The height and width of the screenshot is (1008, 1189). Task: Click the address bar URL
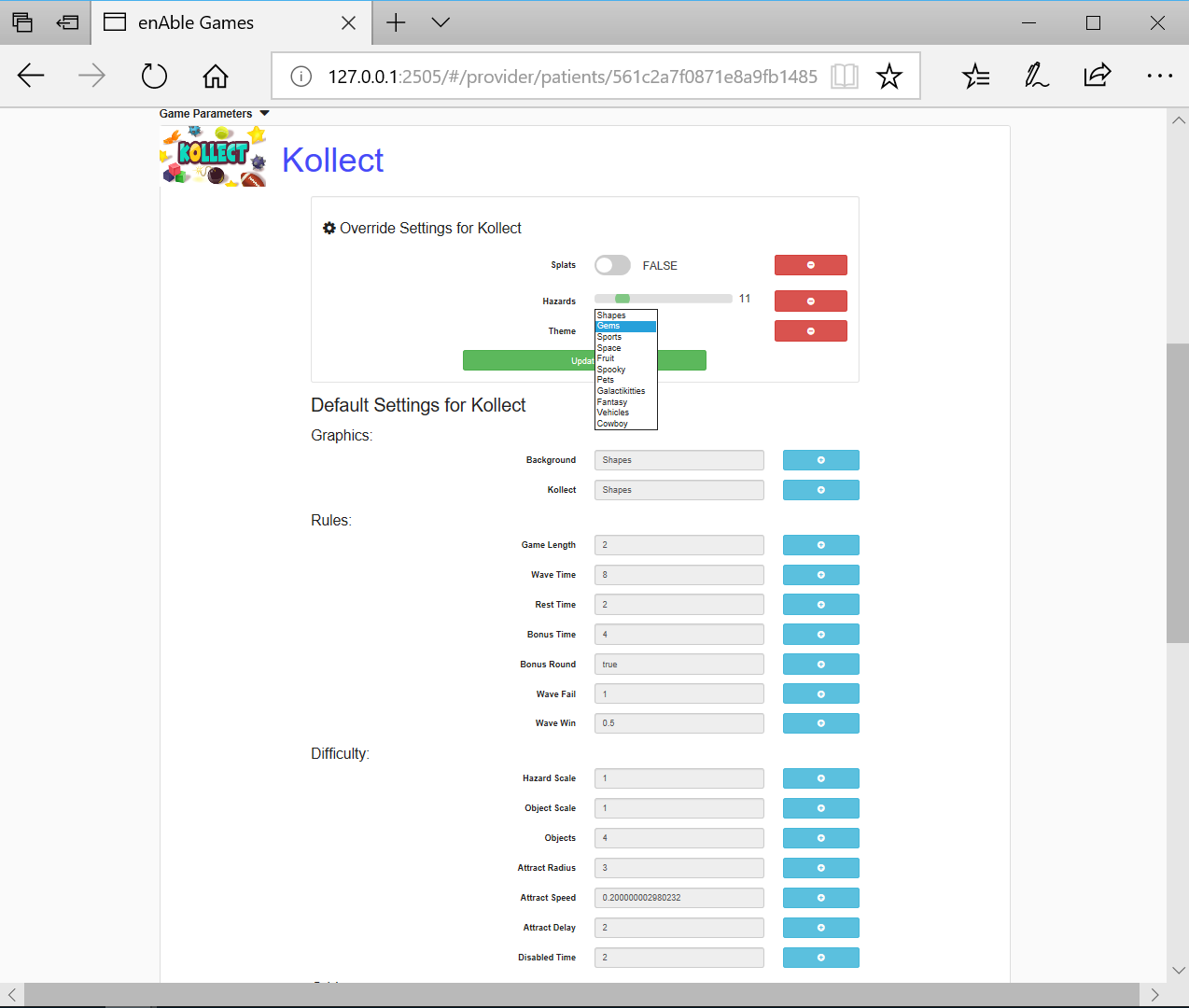point(572,77)
